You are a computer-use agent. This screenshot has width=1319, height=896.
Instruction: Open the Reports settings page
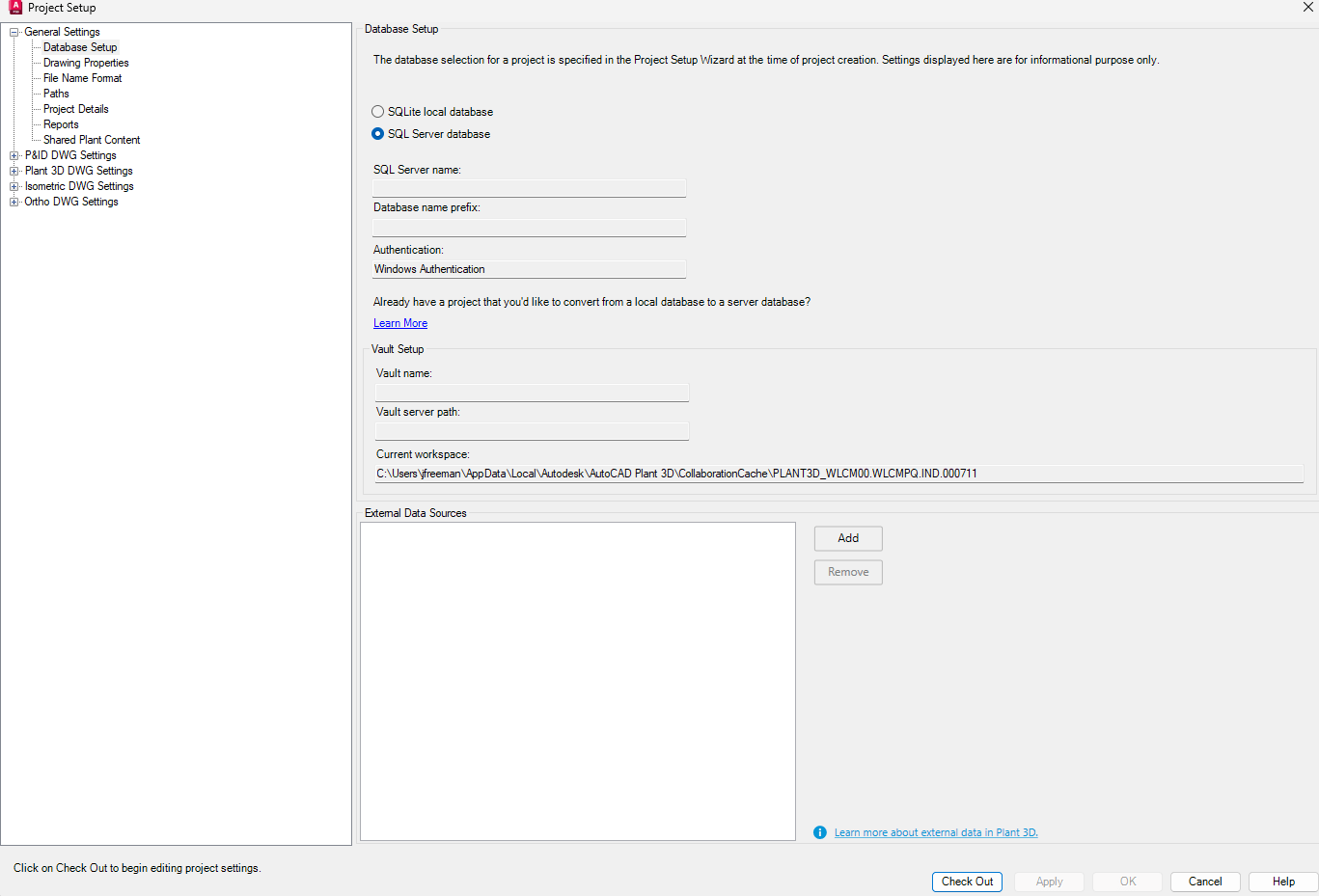[61, 123]
